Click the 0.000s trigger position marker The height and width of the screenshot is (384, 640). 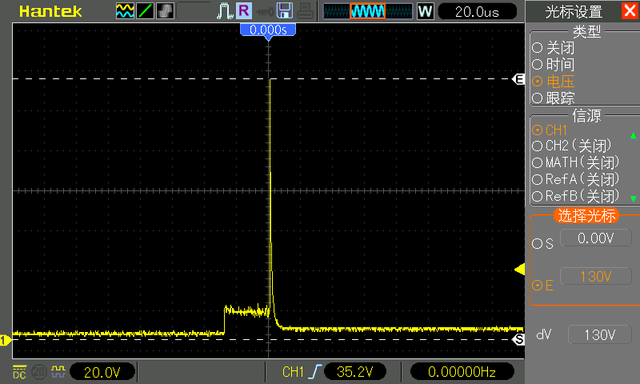tap(268, 30)
